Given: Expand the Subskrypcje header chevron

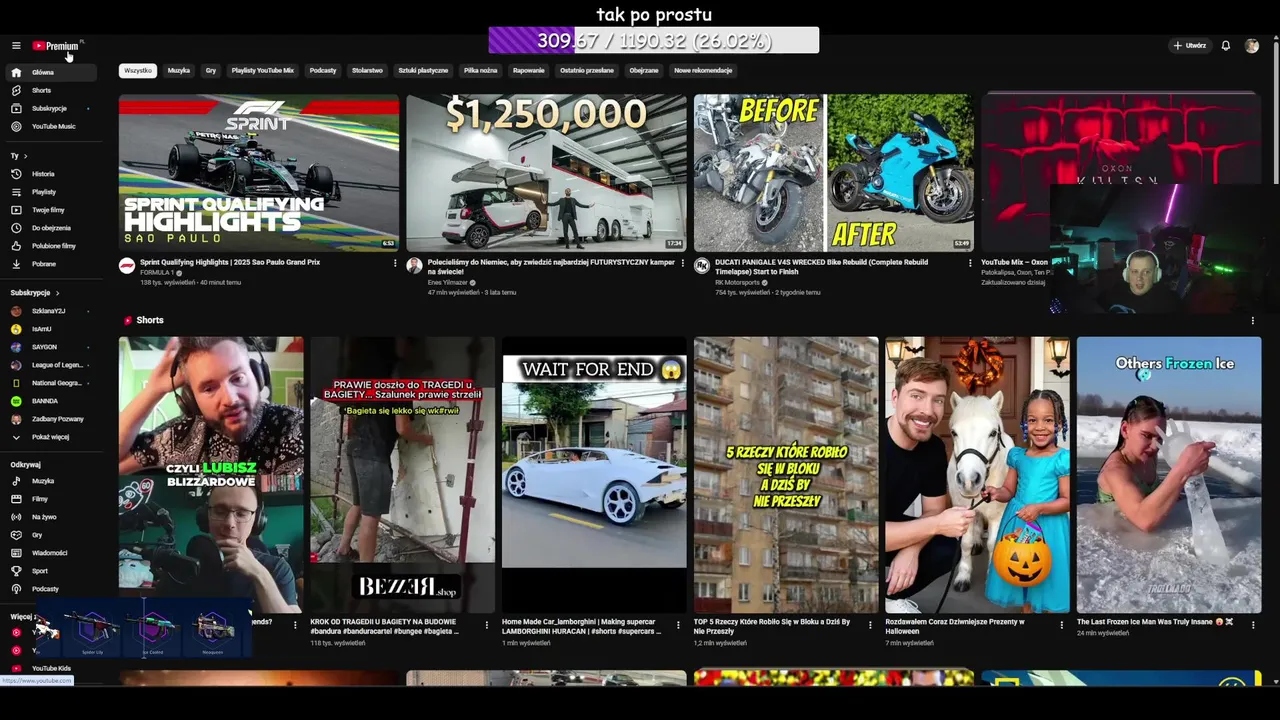Looking at the screenshot, I should 57,293.
